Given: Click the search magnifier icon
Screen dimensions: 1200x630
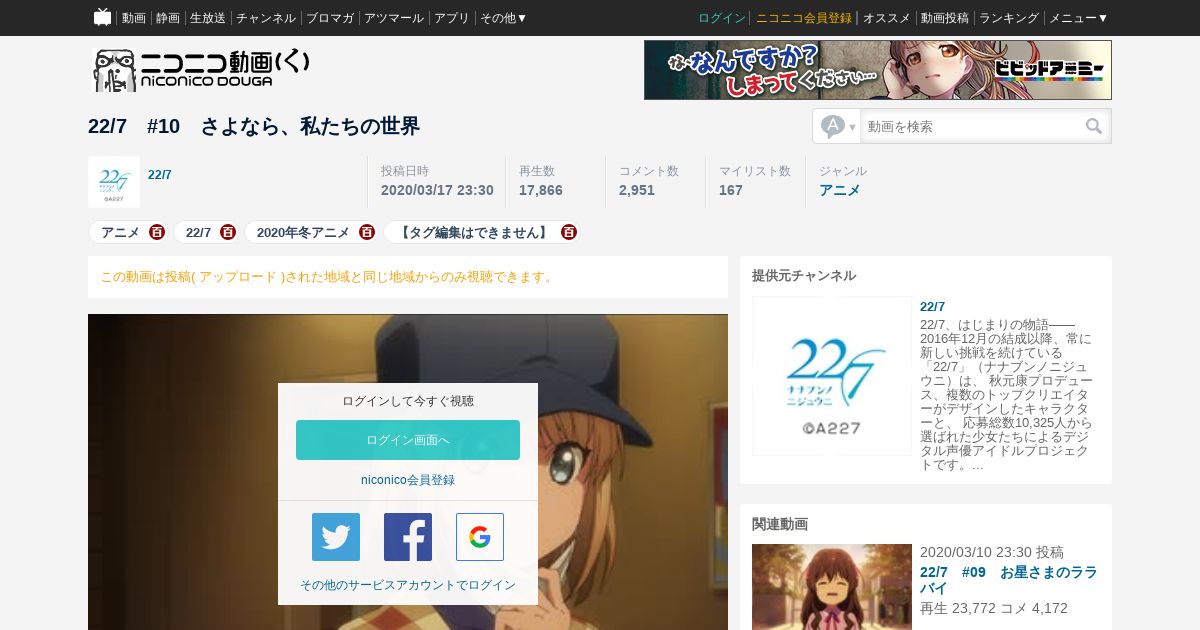Looking at the screenshot, I should click(x=1094, y=126).
